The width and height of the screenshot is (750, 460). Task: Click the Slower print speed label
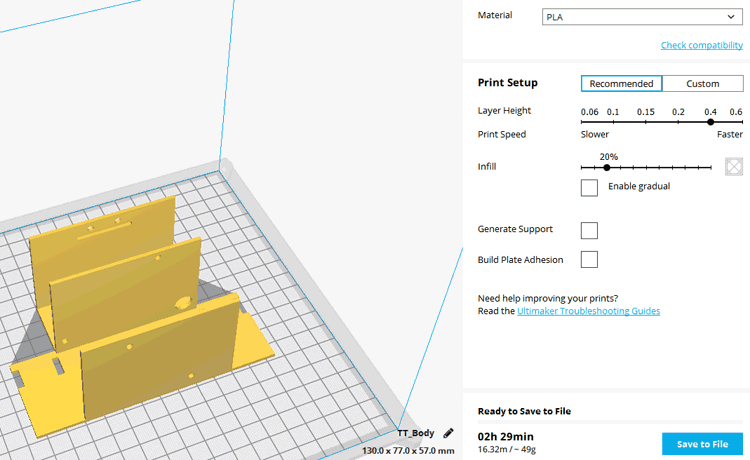[595, 134]
